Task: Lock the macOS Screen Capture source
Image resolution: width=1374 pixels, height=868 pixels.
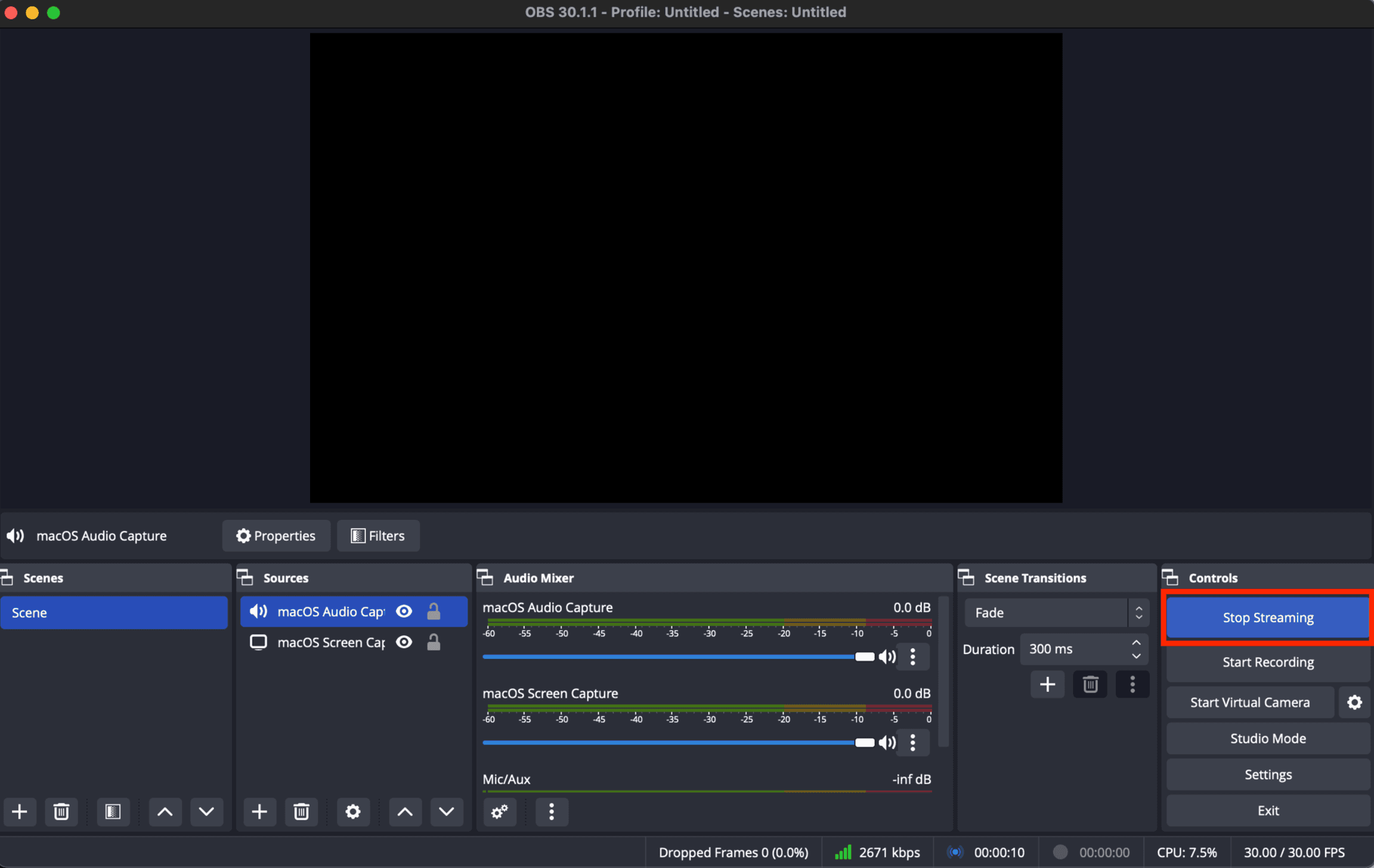Action: (x=434, y=643)
